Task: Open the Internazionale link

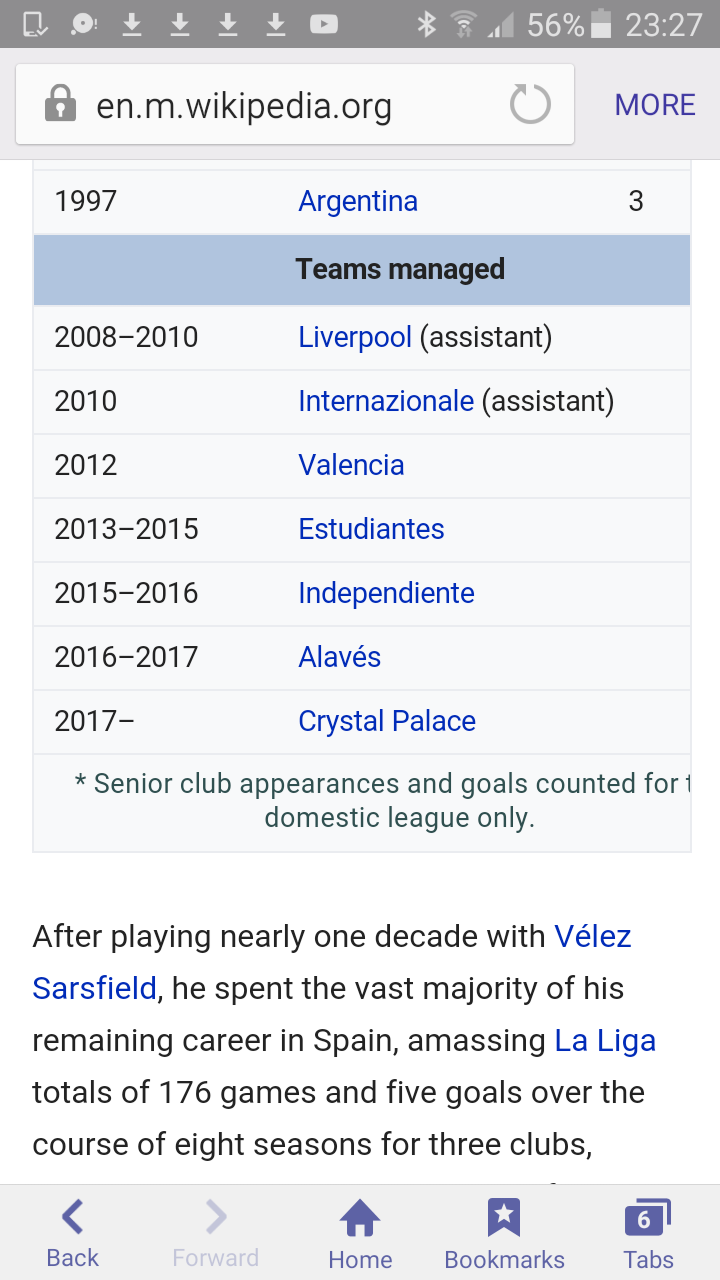Action: [386, 401]
